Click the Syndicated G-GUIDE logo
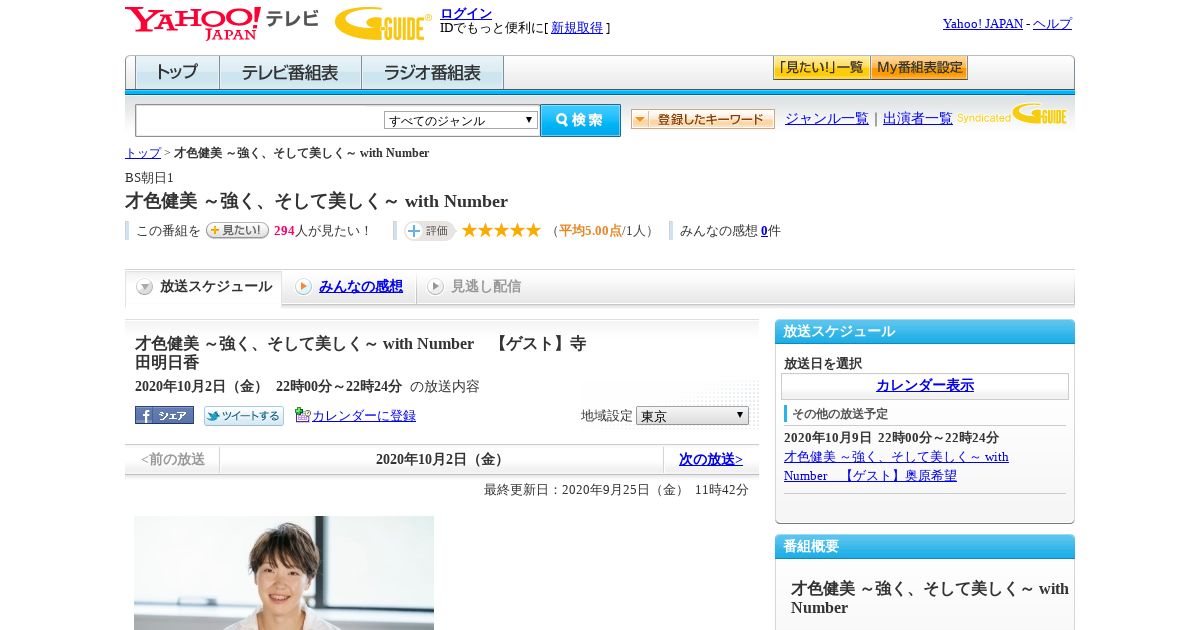This screenshot has width=1200, height=630. pos(1012,114)
